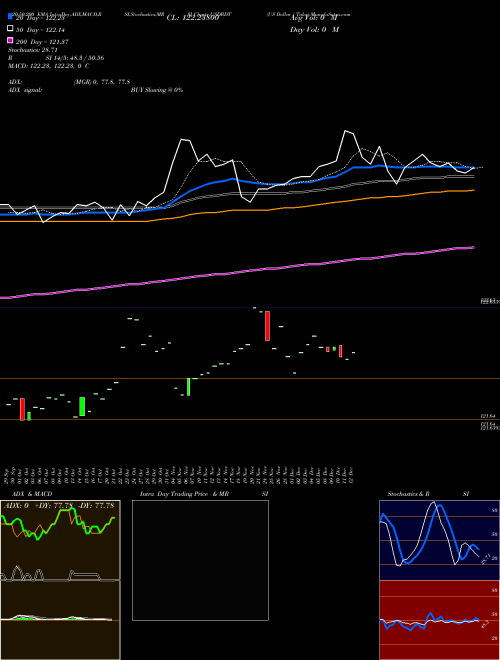This screenshot has height=660, width=500.
Task: Click the 'Day Vol: 0 M' text
Action: click(x=314, y=29)
